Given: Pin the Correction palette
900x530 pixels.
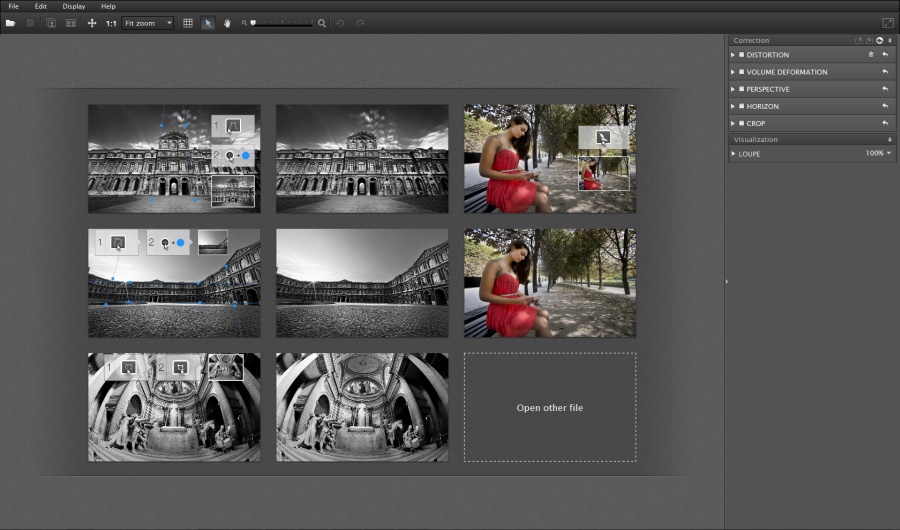Looking at the screenshot, I should click(890, 40).
